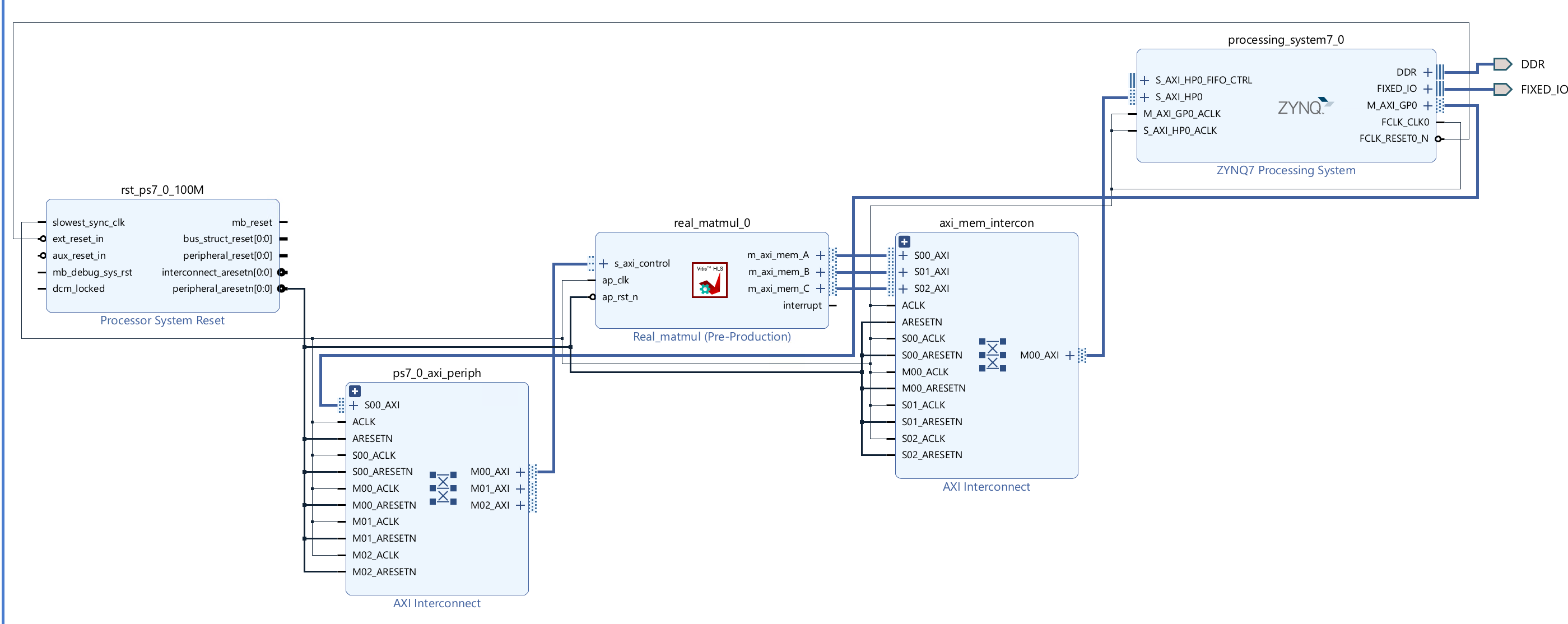Expand the axi_mem_intercon block hierarchy

coord(905,241)
